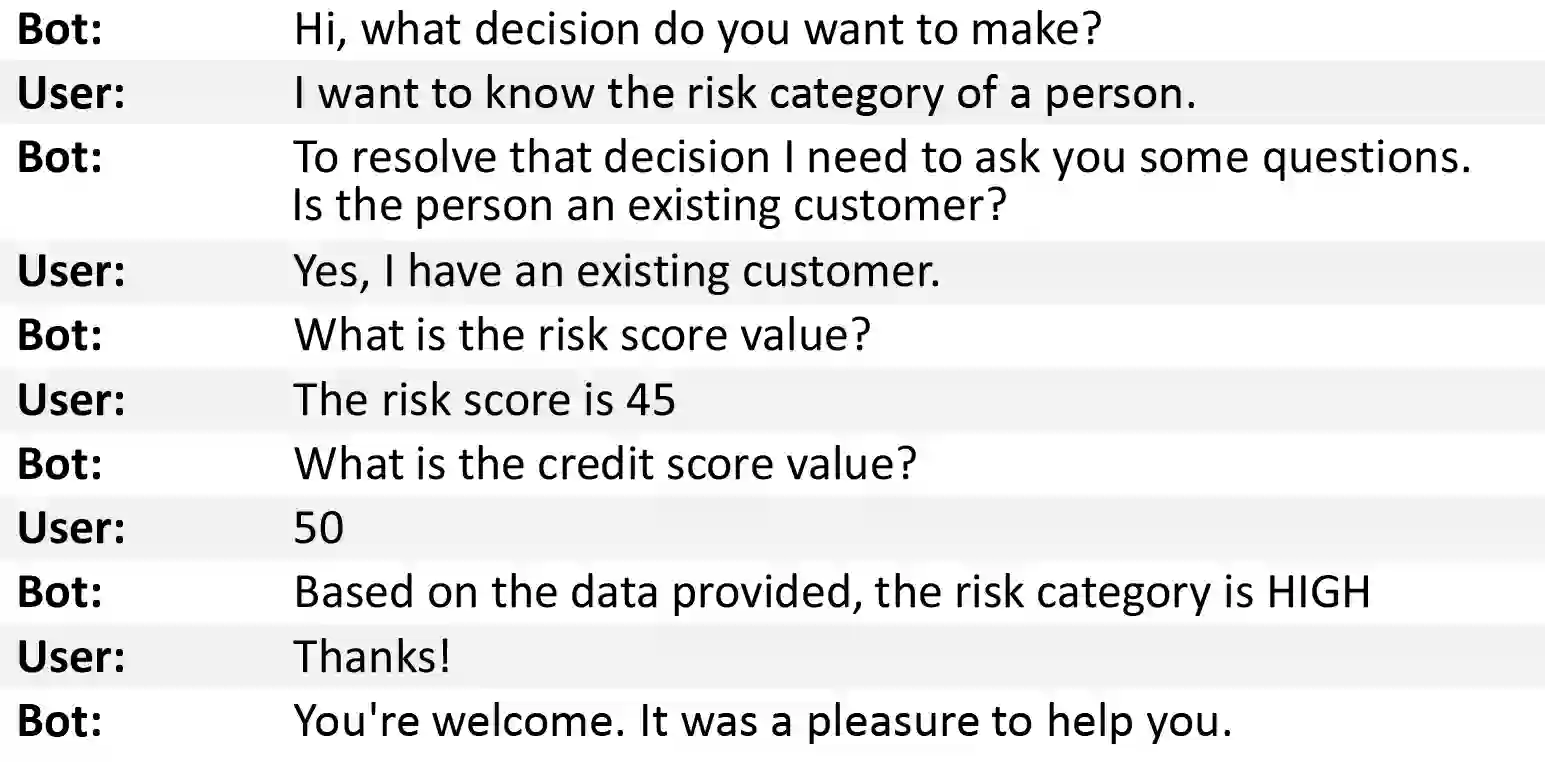
Task: Select the reply "Yes, I have an existing customer."
Action: point(616,272)
